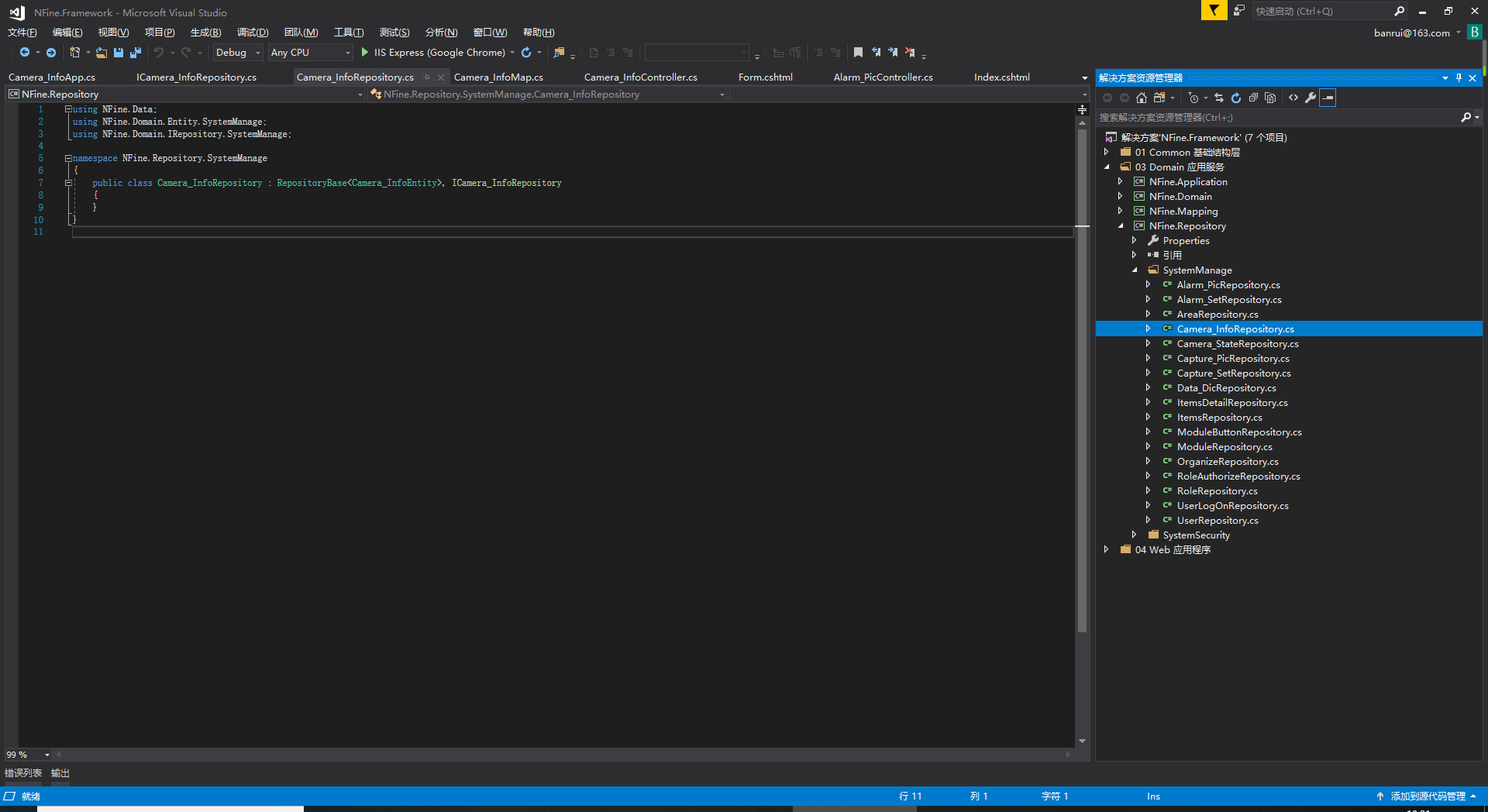Toggle the Preview Selected Items icon
Image resolution: width=1488 pixels, height=812 pixels.
point(1328,98)
